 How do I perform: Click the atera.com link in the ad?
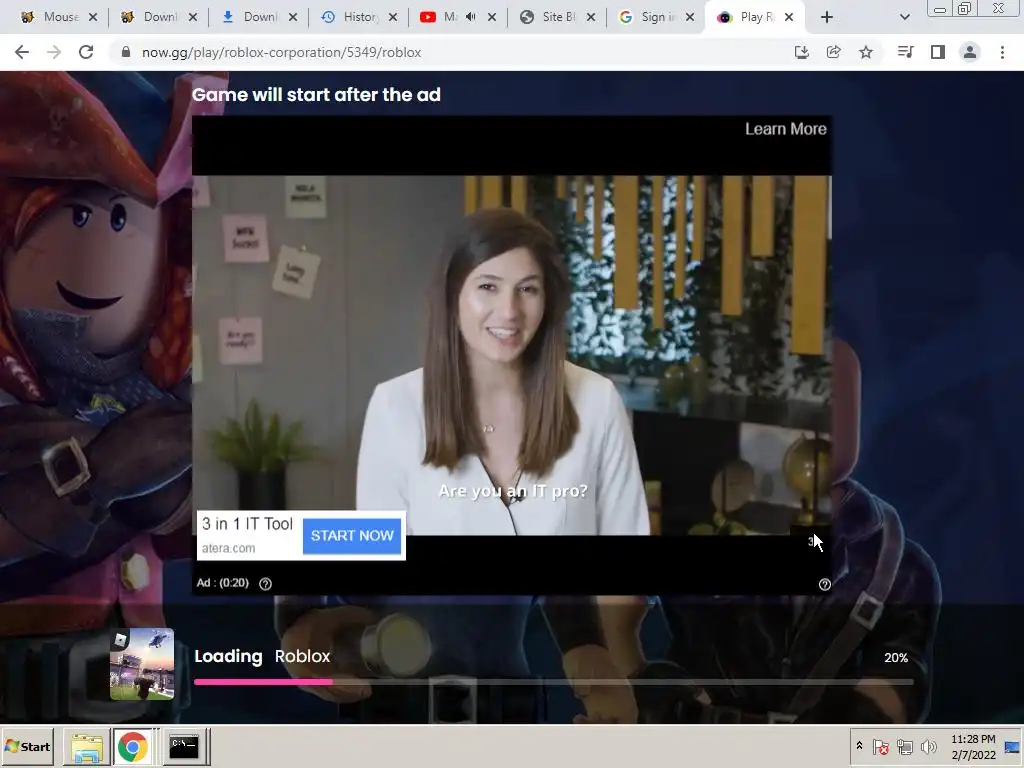(x=229, y=548)
